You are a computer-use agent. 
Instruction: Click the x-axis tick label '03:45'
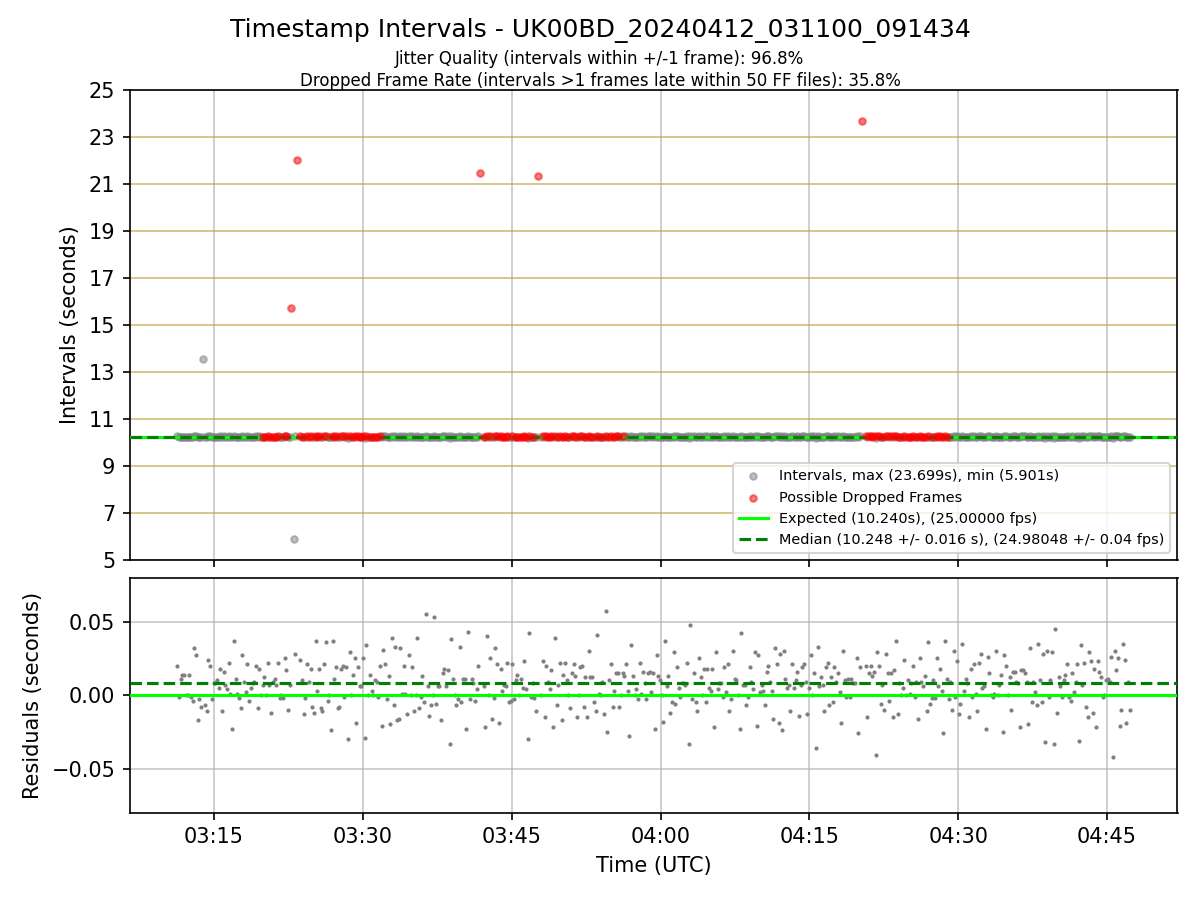click(511, 836)
